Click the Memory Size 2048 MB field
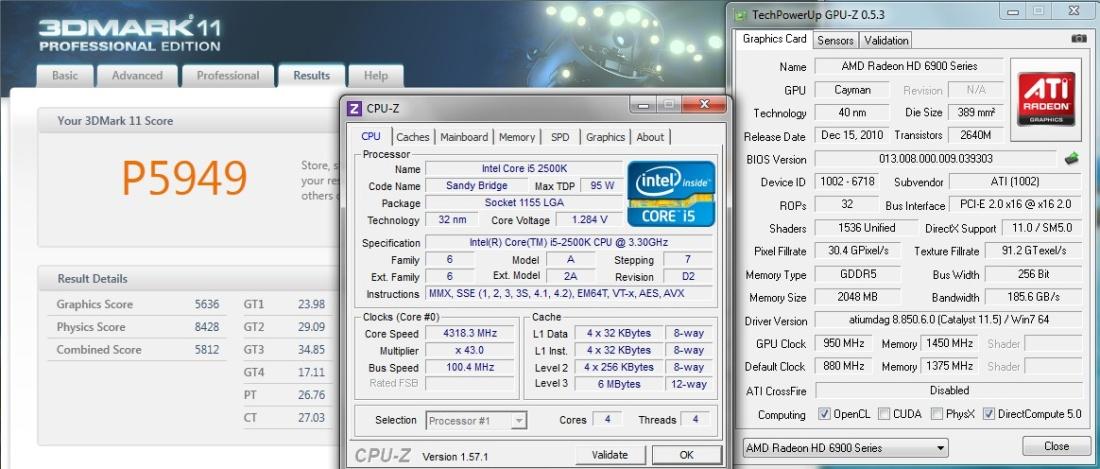The image size is (1100, 469). (857, 297)
